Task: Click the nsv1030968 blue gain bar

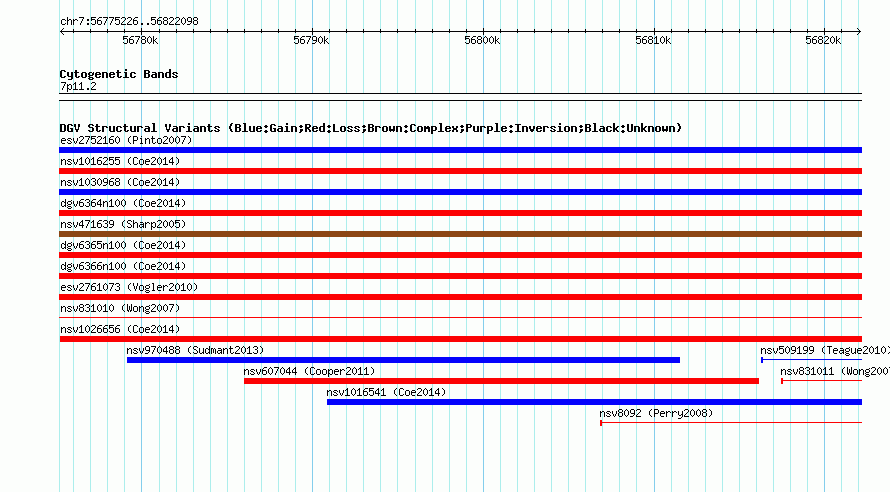Action: pyautogui.click(x=460, y=192)
